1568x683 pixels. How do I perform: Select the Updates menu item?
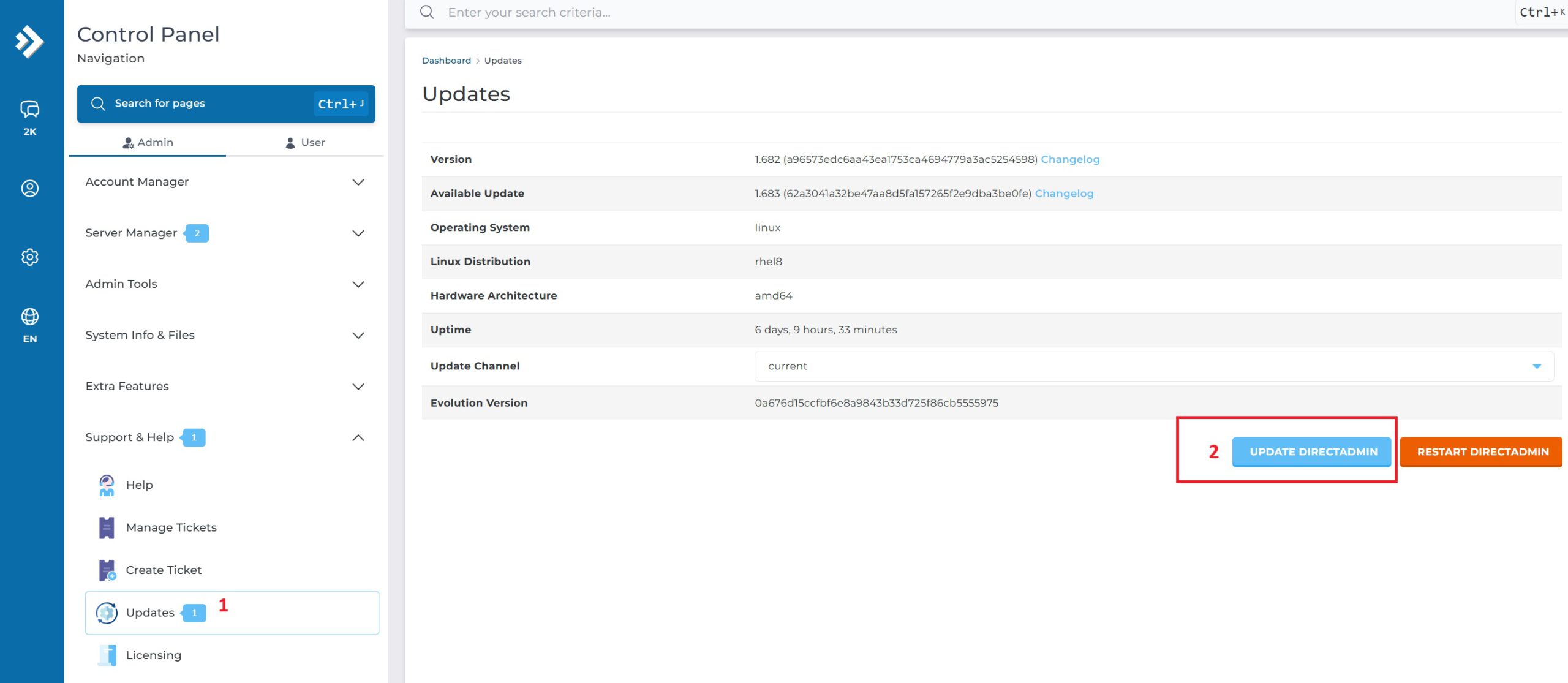[x=232, y=613]
